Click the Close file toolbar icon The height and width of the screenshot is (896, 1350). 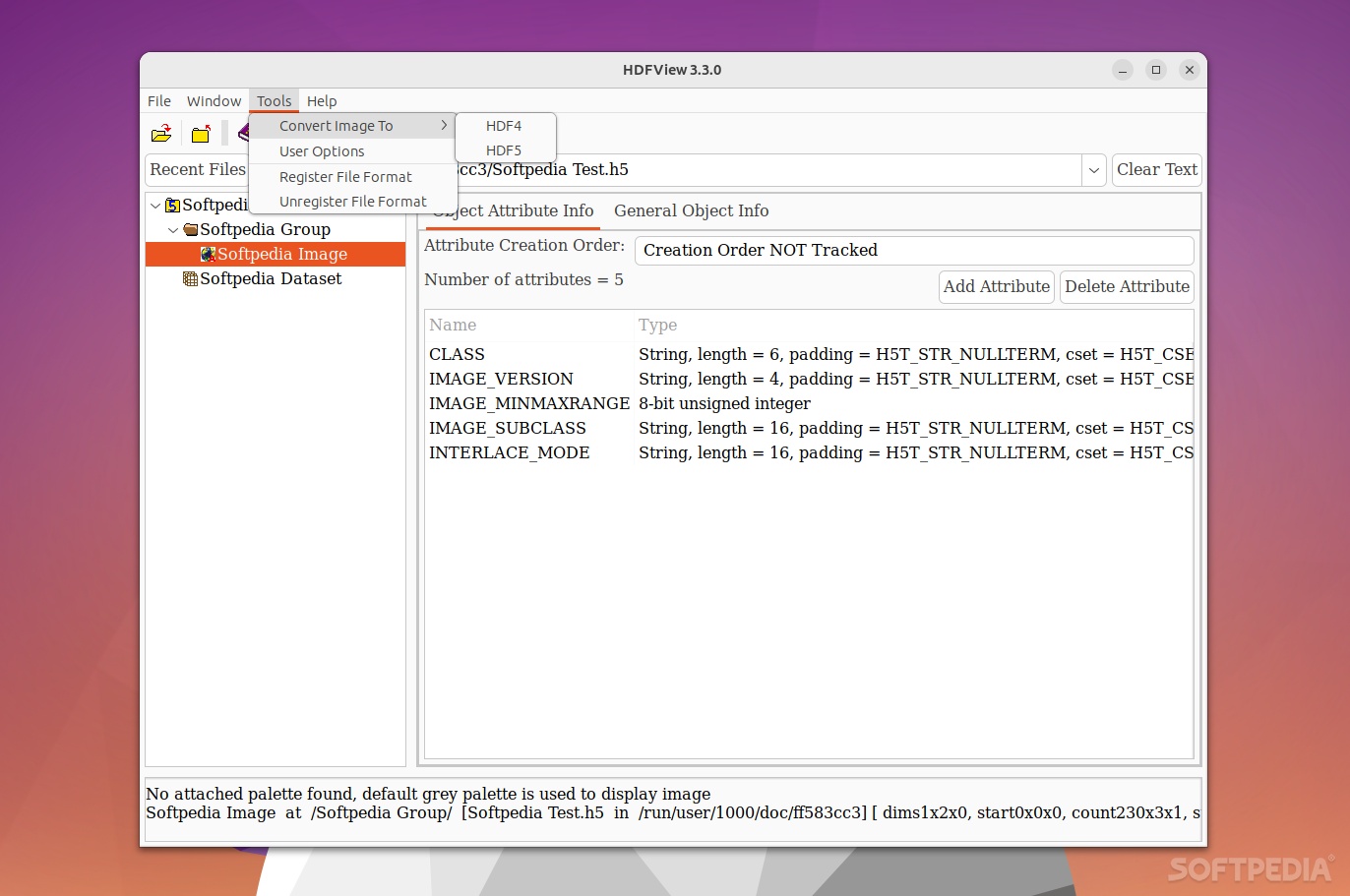(x=201, y=134)
